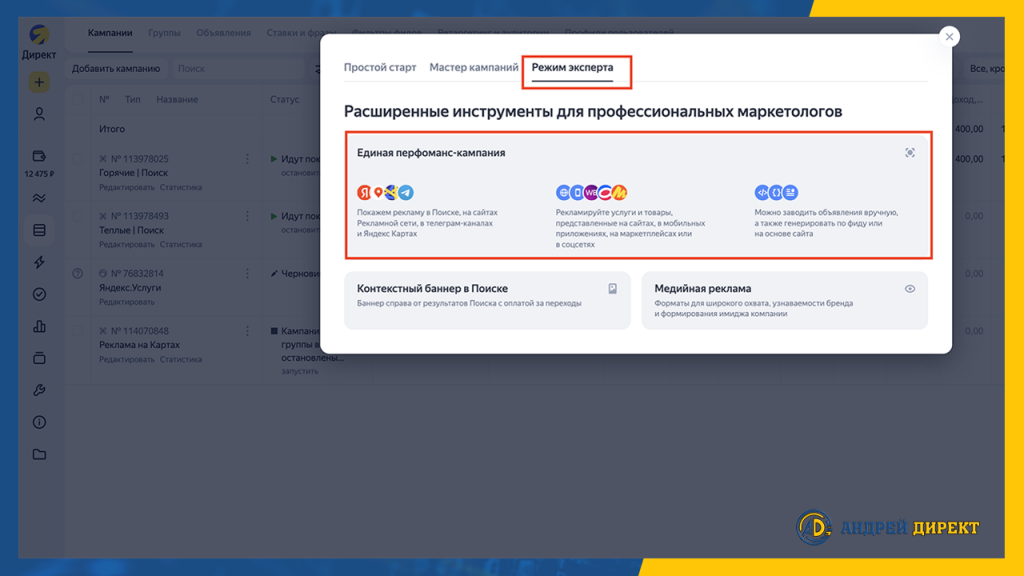Select the Горячие | Поиск campaign checkbox
Screen dimensions: 1024x576
click(x=78, y=159)
